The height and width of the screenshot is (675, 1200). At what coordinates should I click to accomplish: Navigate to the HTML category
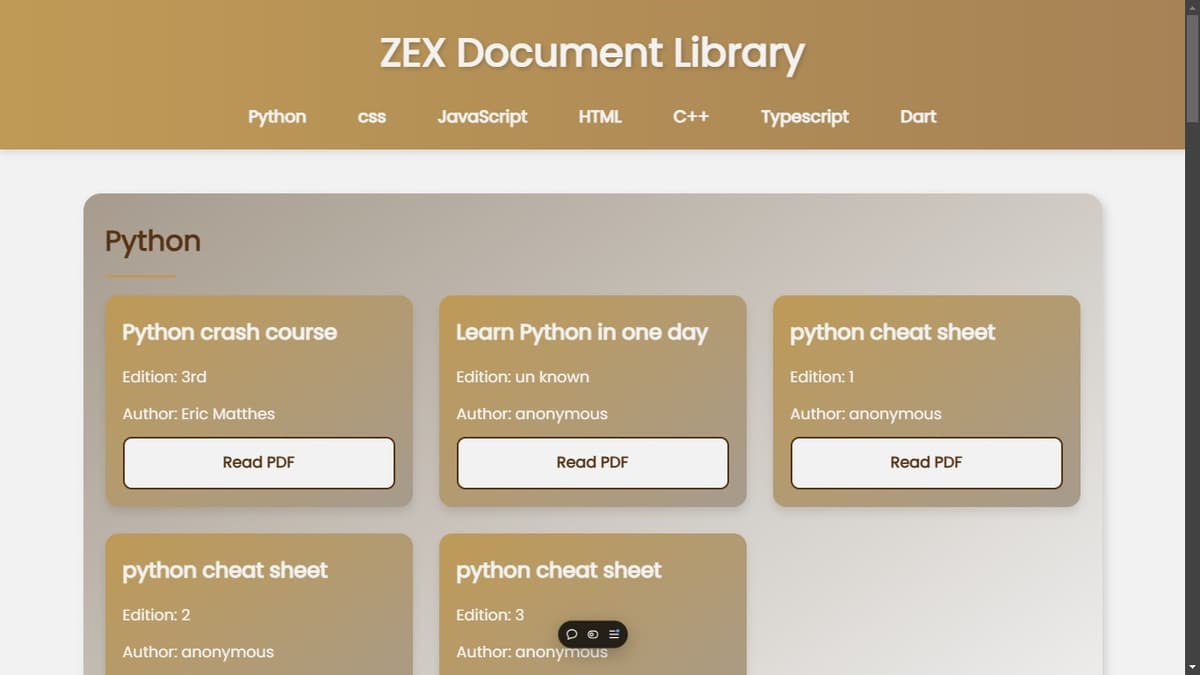600,117
